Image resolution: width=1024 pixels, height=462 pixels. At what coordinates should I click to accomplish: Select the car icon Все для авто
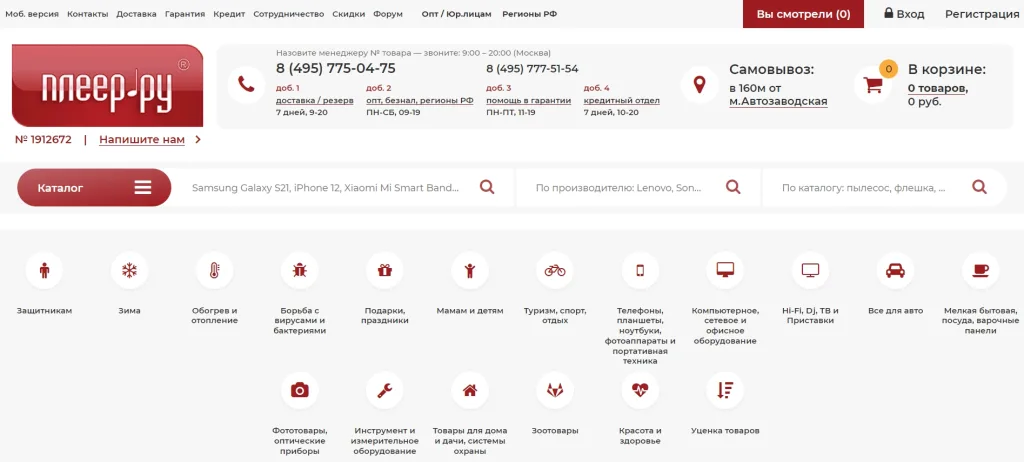point(895,270)
